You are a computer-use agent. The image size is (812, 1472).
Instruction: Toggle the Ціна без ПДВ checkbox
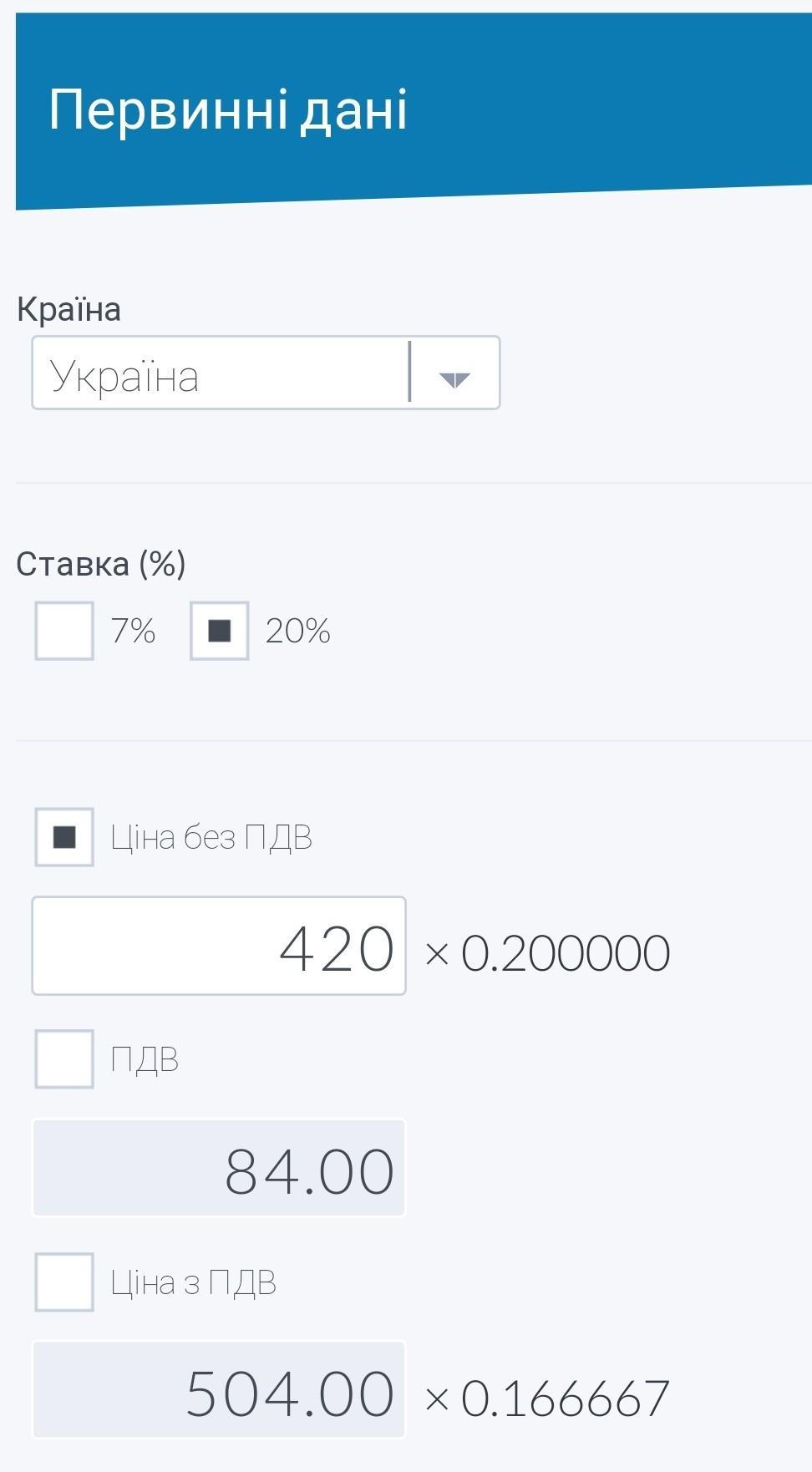pyautogui.click(x=64, y=837)
